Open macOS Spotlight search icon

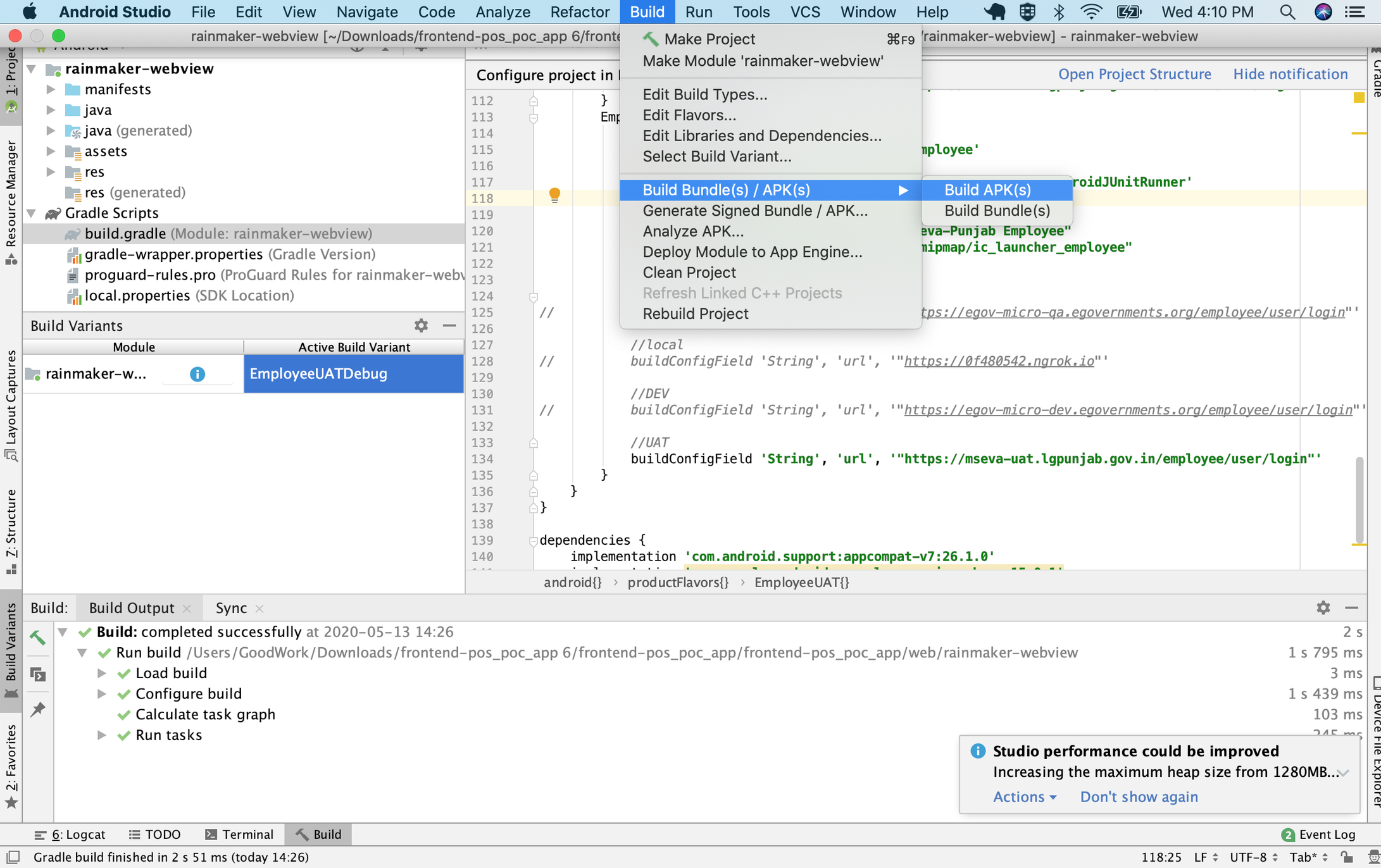pos(1287,11)
